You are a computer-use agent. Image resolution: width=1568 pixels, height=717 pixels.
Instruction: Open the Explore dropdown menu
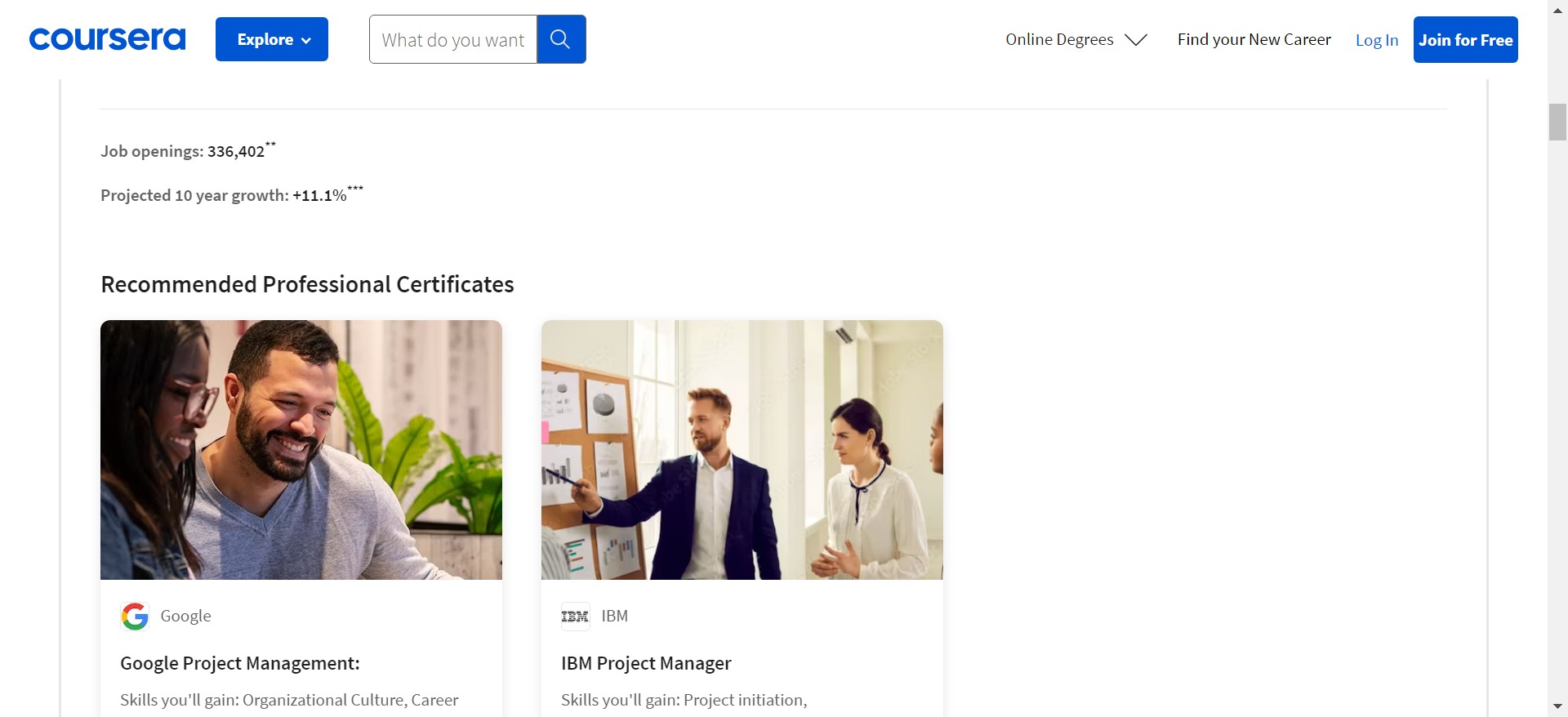(x=272, y=39)
